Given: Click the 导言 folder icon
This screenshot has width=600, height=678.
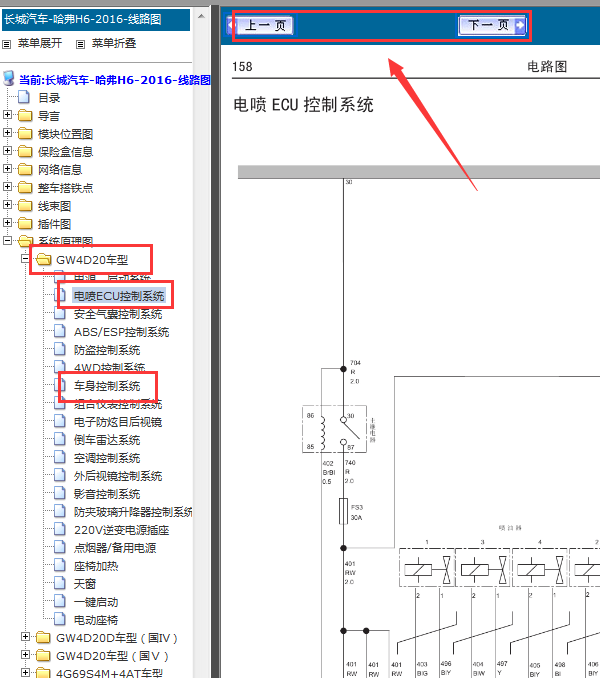Looking at the screenshot, I should point(25,115).
